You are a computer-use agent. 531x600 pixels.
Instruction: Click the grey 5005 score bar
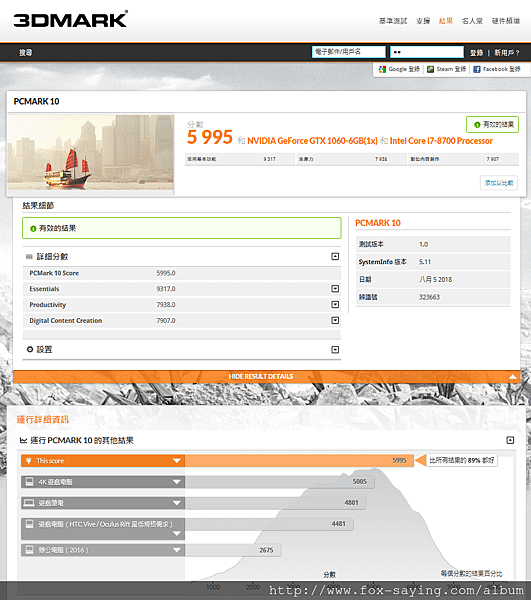coord(280,482)
